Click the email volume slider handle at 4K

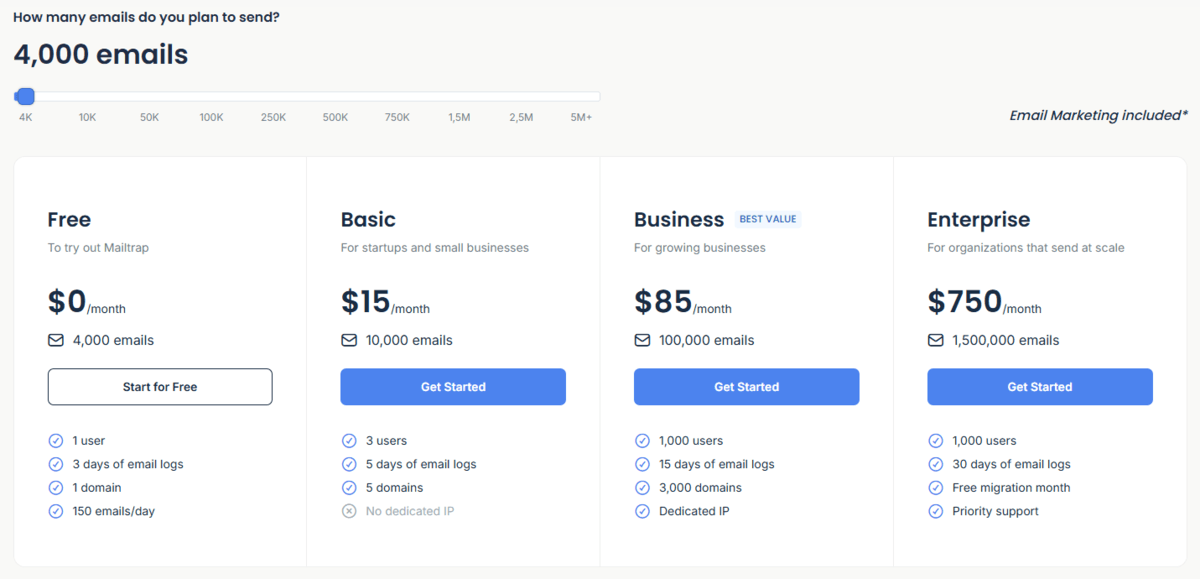tap(24, 96)
